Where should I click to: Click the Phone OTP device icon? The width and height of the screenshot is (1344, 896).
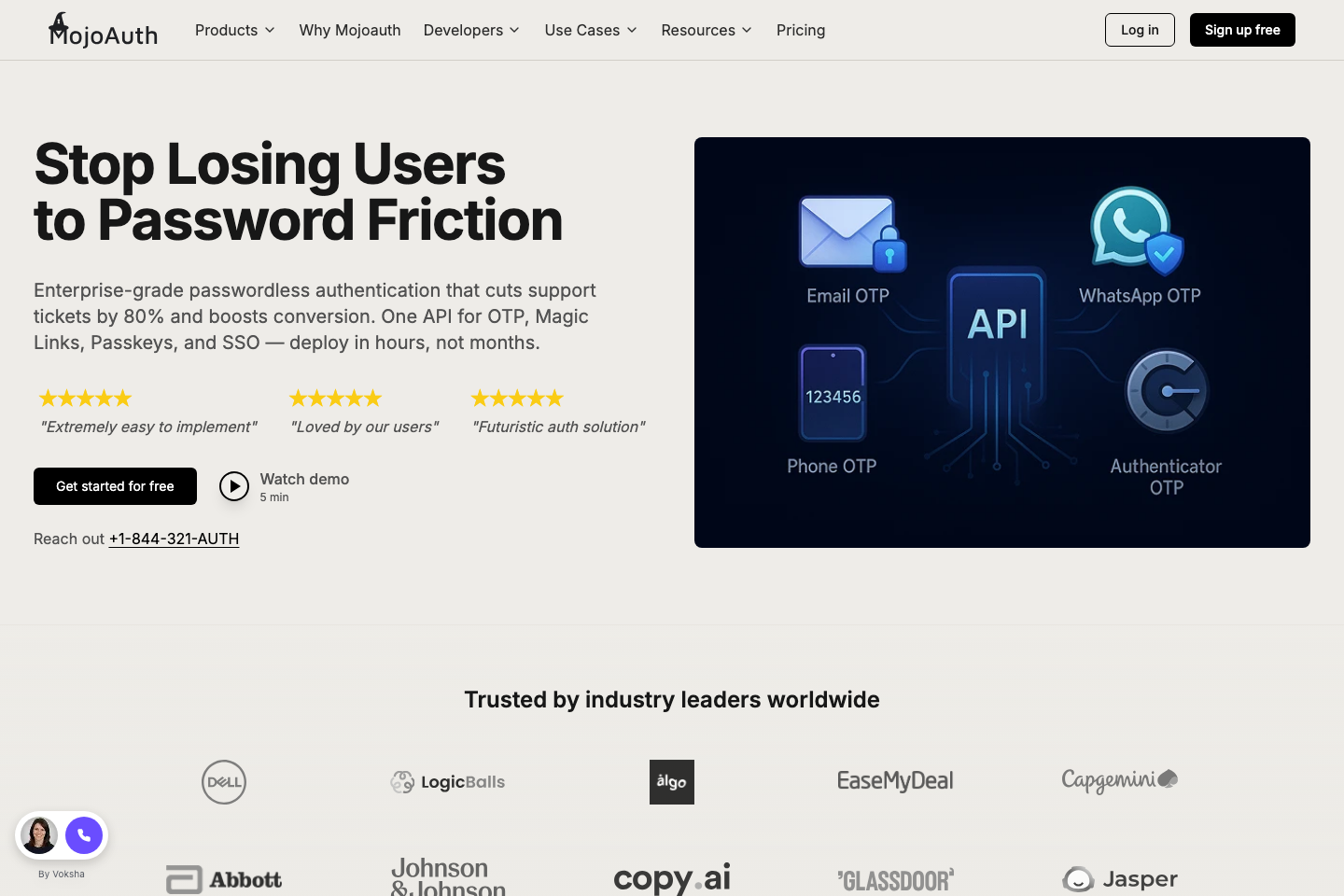click(832, 393)
